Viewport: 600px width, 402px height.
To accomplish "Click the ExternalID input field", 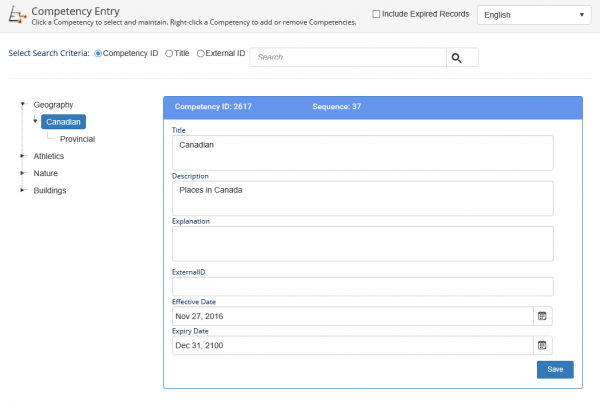I will click(363, 286).
